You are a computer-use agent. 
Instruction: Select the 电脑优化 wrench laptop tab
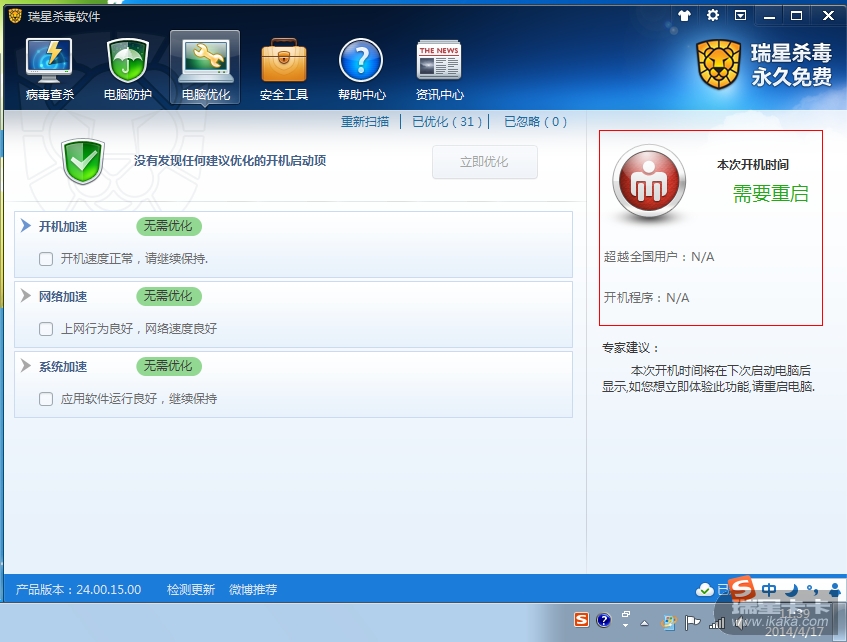point(205,68)
